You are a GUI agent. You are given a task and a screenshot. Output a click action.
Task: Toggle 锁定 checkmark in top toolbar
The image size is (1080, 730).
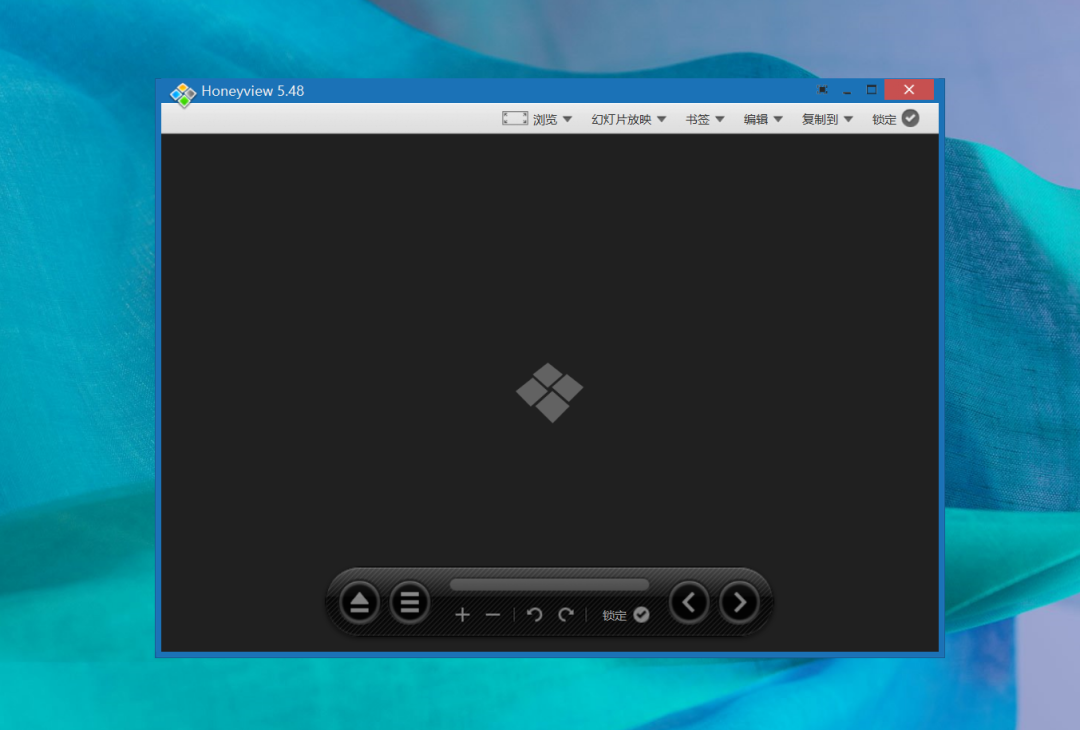click(910, 118)
